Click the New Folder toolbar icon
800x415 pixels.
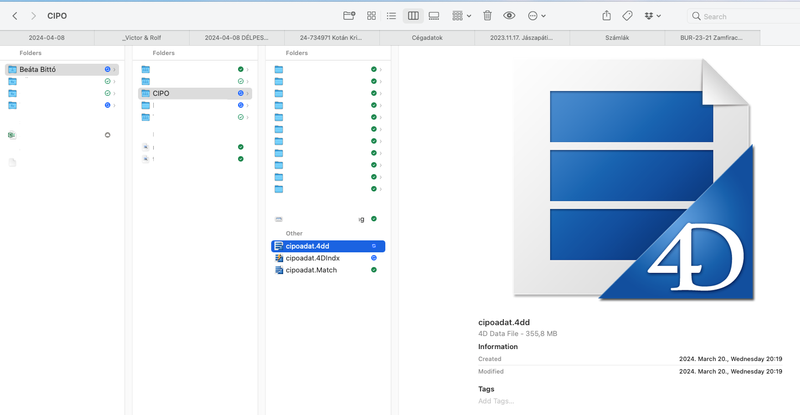[349, 16]
